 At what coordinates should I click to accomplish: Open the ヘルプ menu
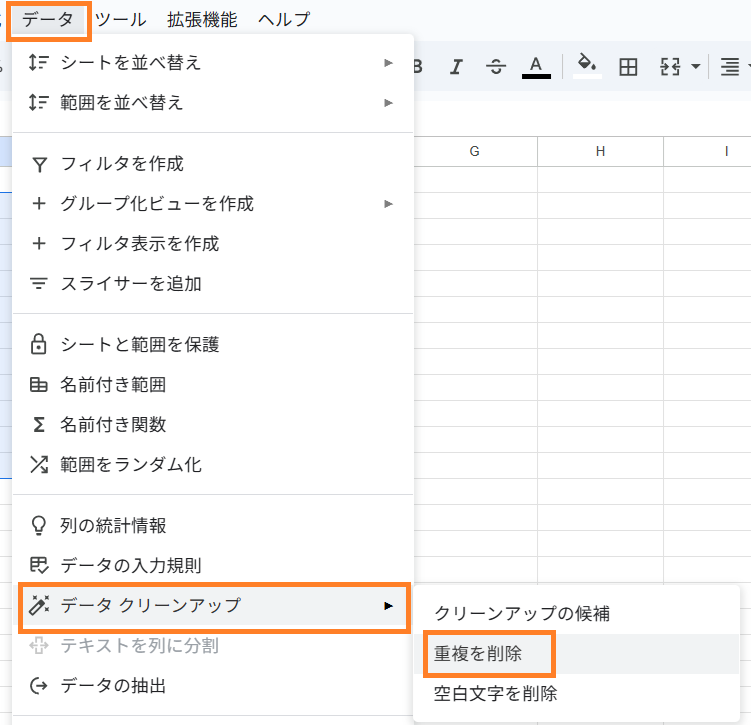284,20
